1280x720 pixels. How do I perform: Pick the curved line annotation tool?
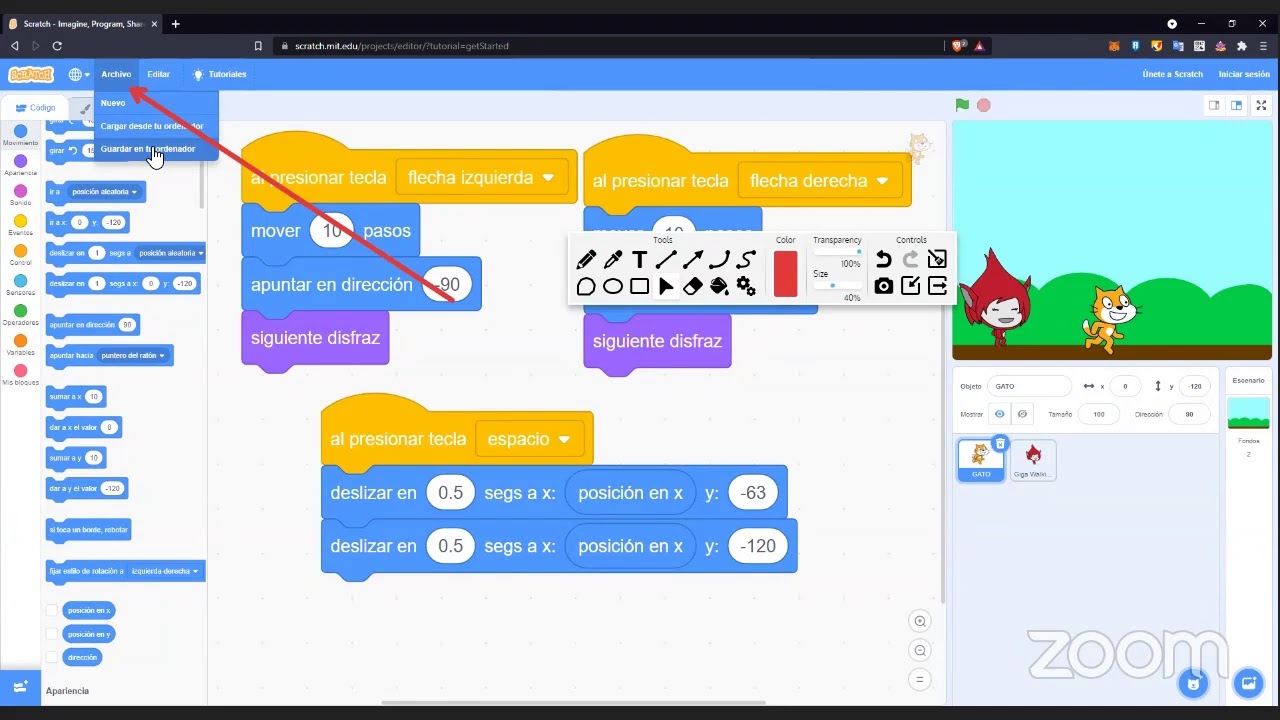(719, 260)
